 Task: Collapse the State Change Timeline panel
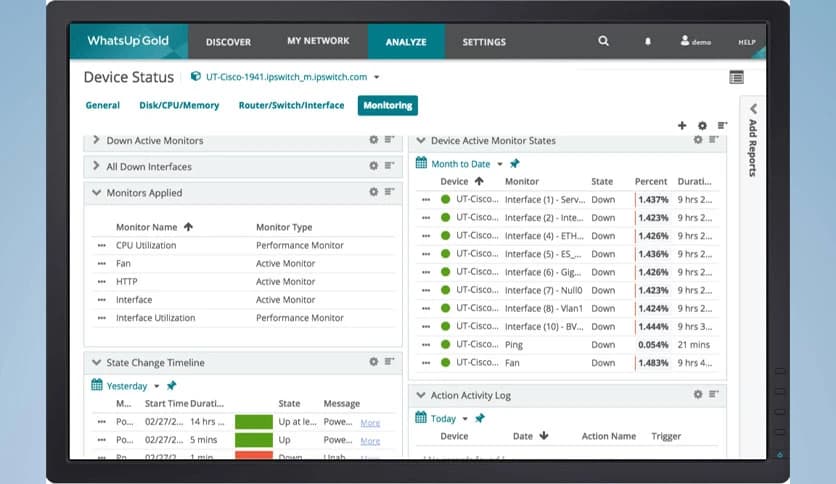96,362
